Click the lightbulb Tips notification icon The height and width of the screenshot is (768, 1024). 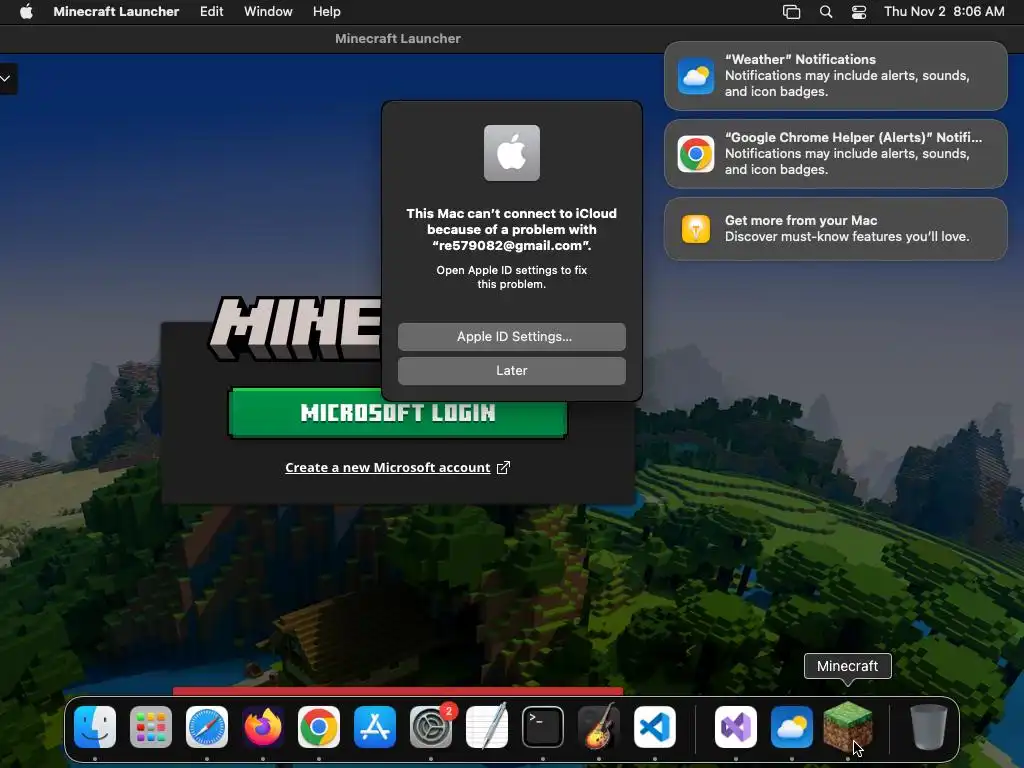pyautogui.click(x=696, y=229)
